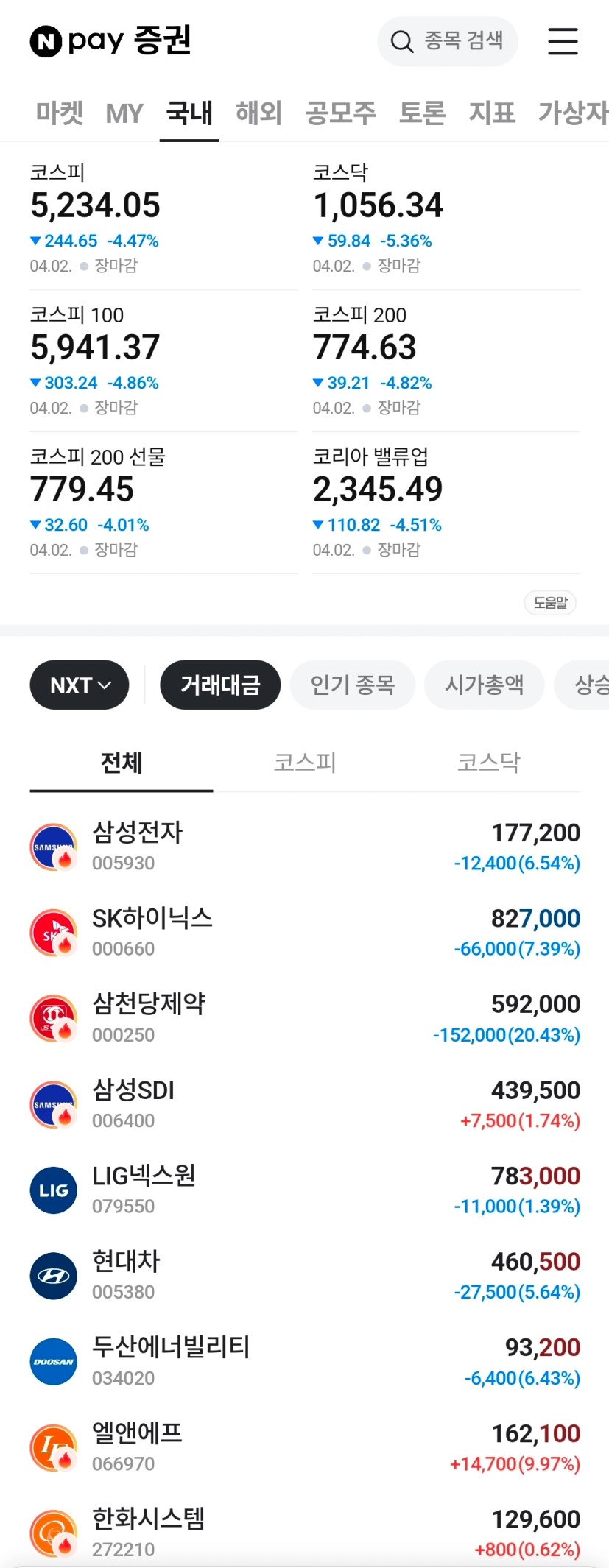The width and height of the screenshot is (609, 1568).
Task: Tap the SK hynix stock logo
Action: click(54, 933)
